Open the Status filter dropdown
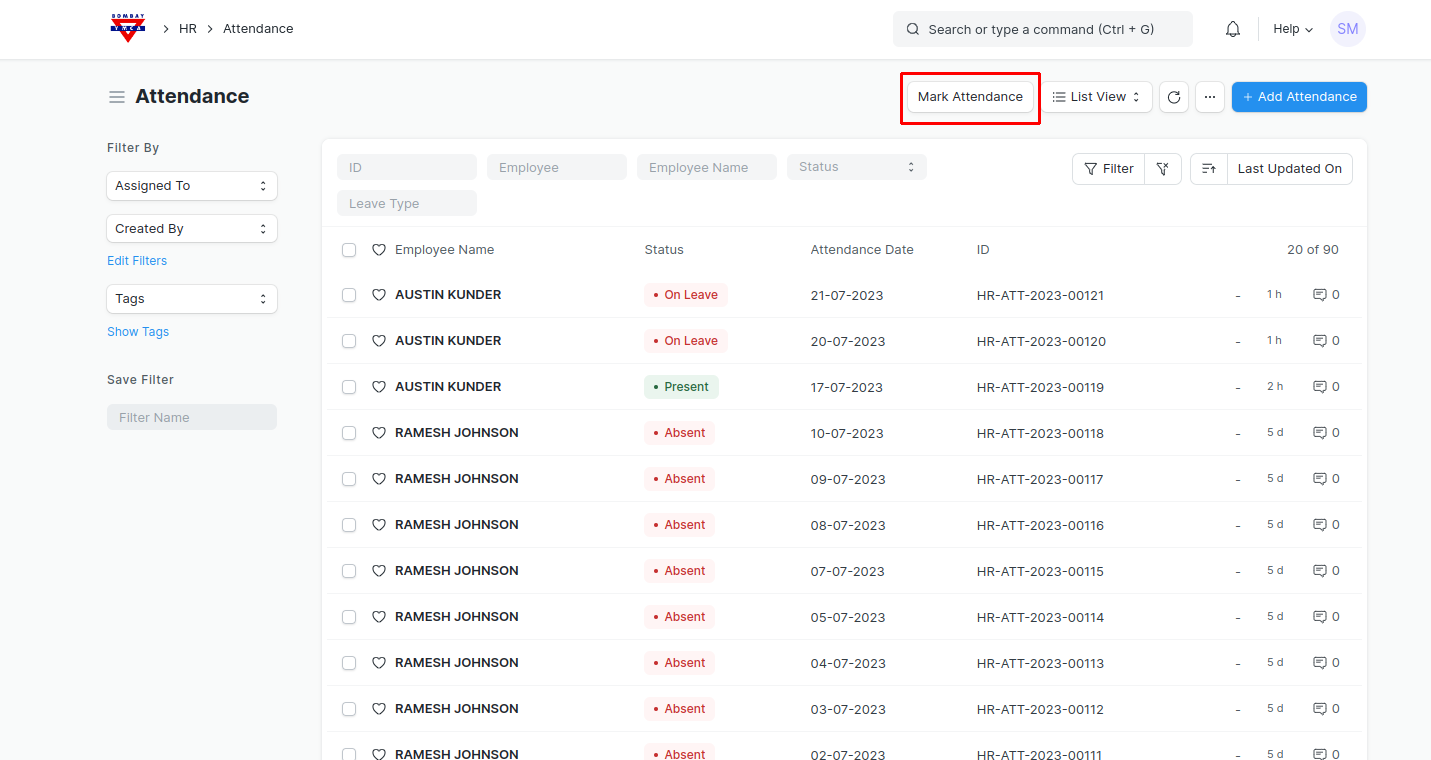Screen dimensions: 1431x760 [x=856, y=167]
